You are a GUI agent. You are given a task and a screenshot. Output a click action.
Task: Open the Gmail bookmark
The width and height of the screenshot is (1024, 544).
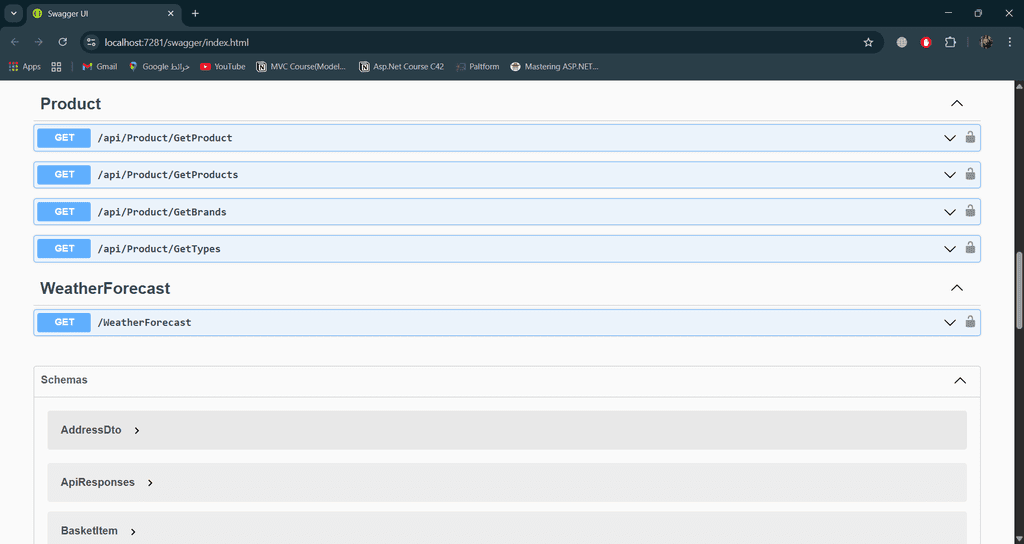[x=99, y=67]
